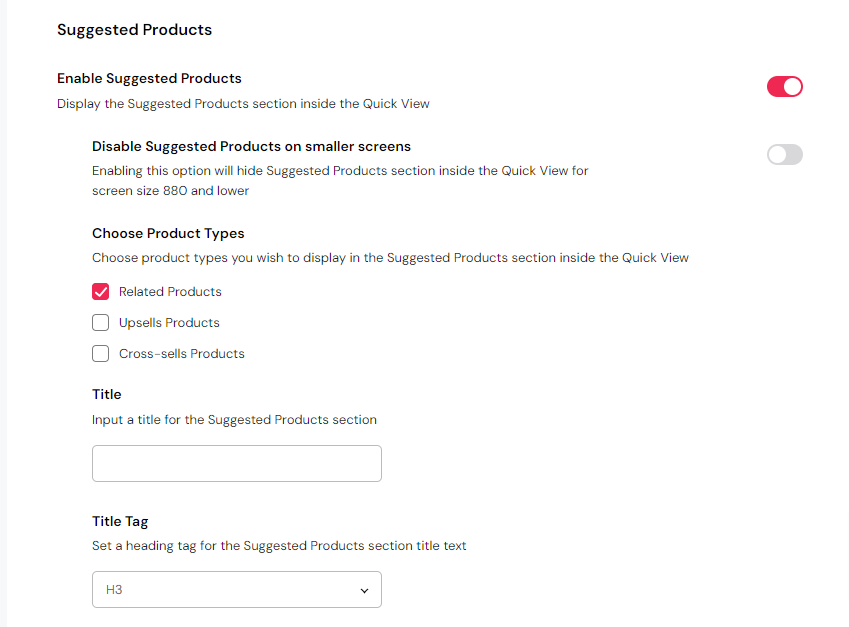
Task: Click the Related Products label text
Action: (170, 292)
